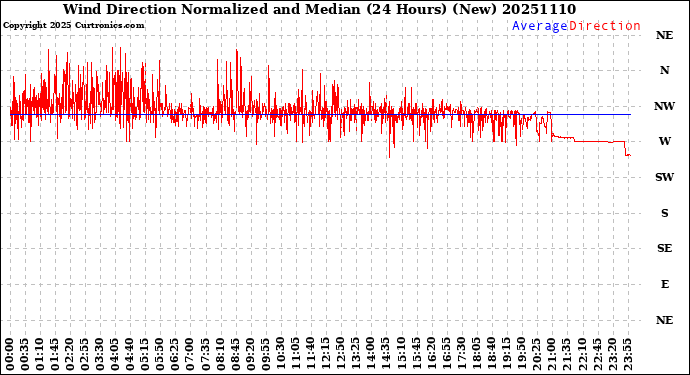
Task: Click the 21:35 time axis label
Action: pyautogui.click(x=567, y=355)
